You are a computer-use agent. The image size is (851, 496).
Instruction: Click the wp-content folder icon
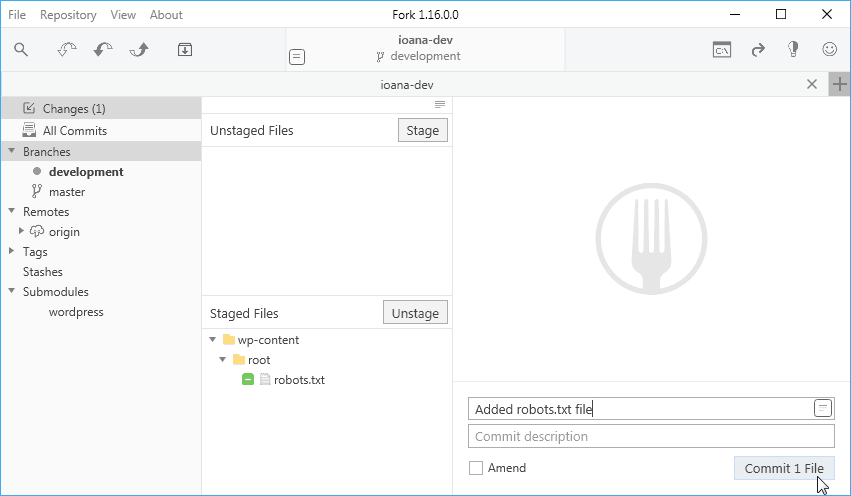coord(229,340)
